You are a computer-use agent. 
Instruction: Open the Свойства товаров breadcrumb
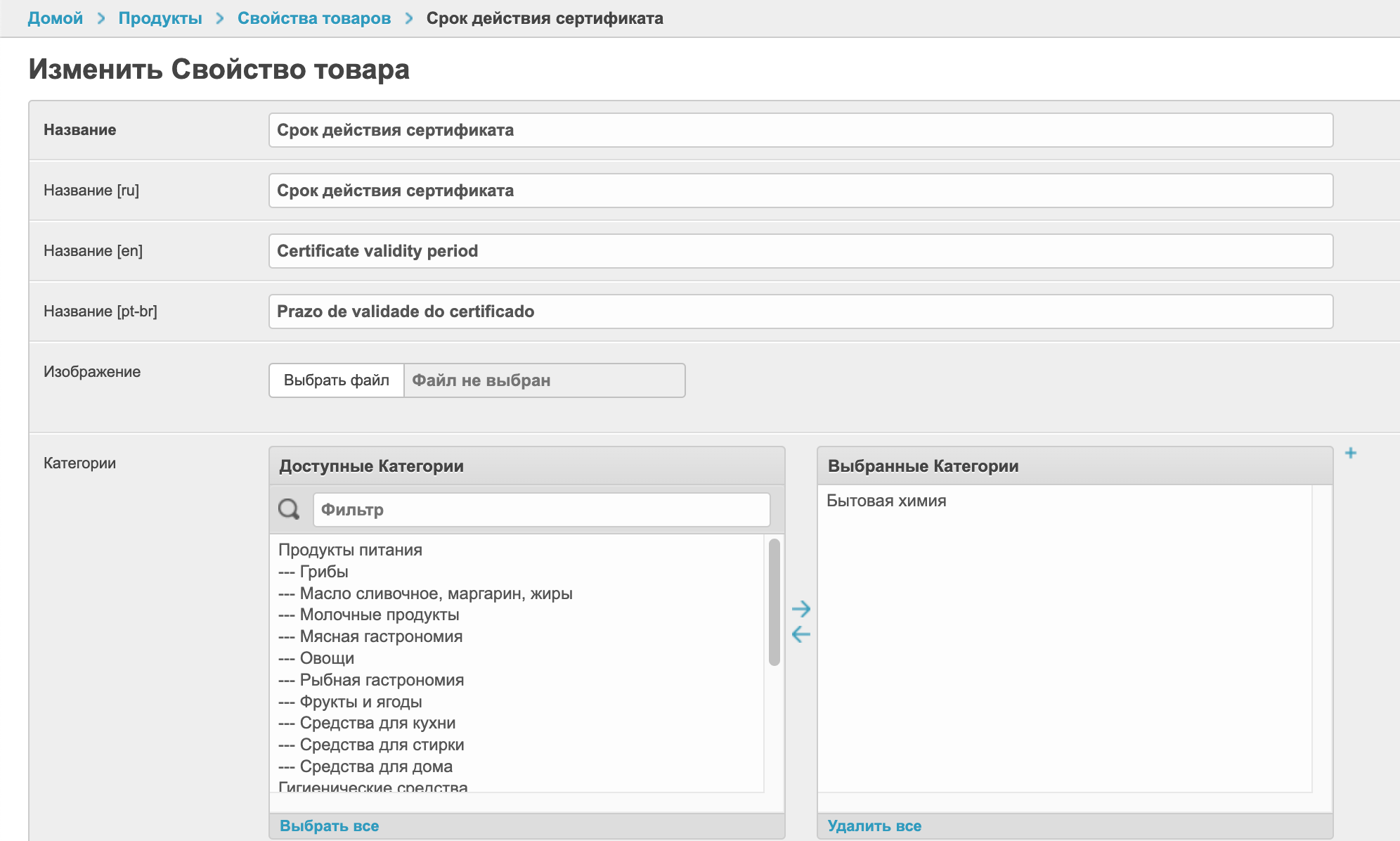point(313,18)
